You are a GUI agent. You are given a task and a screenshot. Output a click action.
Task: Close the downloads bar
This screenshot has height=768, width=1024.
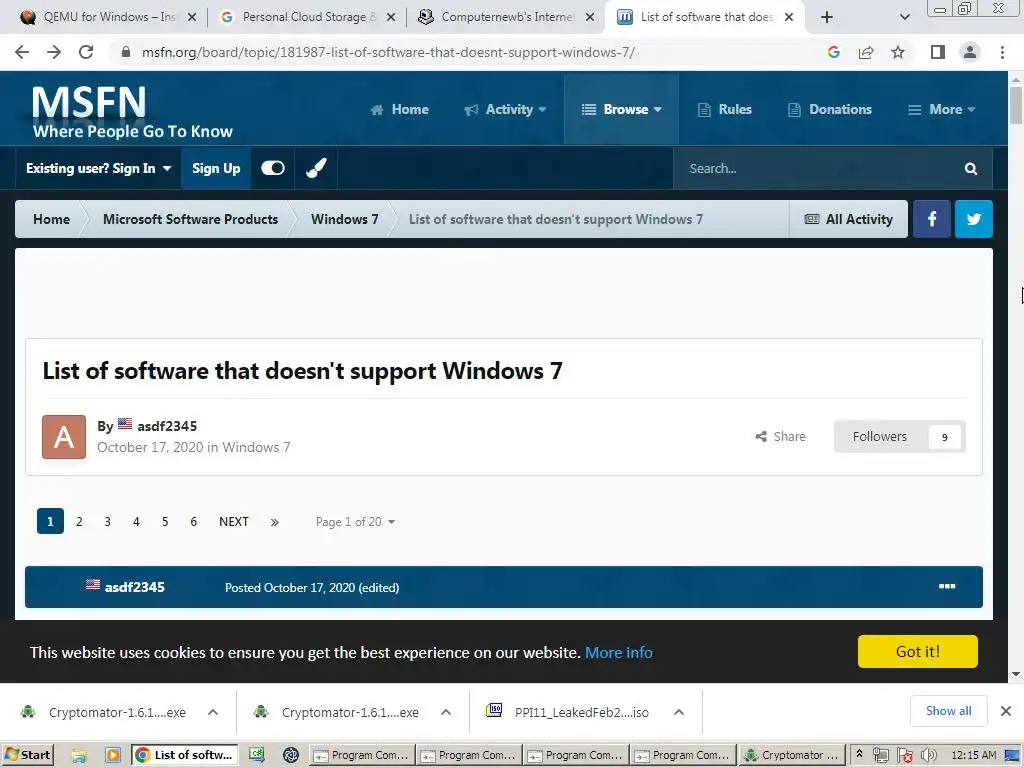(x=1006, y=711)
